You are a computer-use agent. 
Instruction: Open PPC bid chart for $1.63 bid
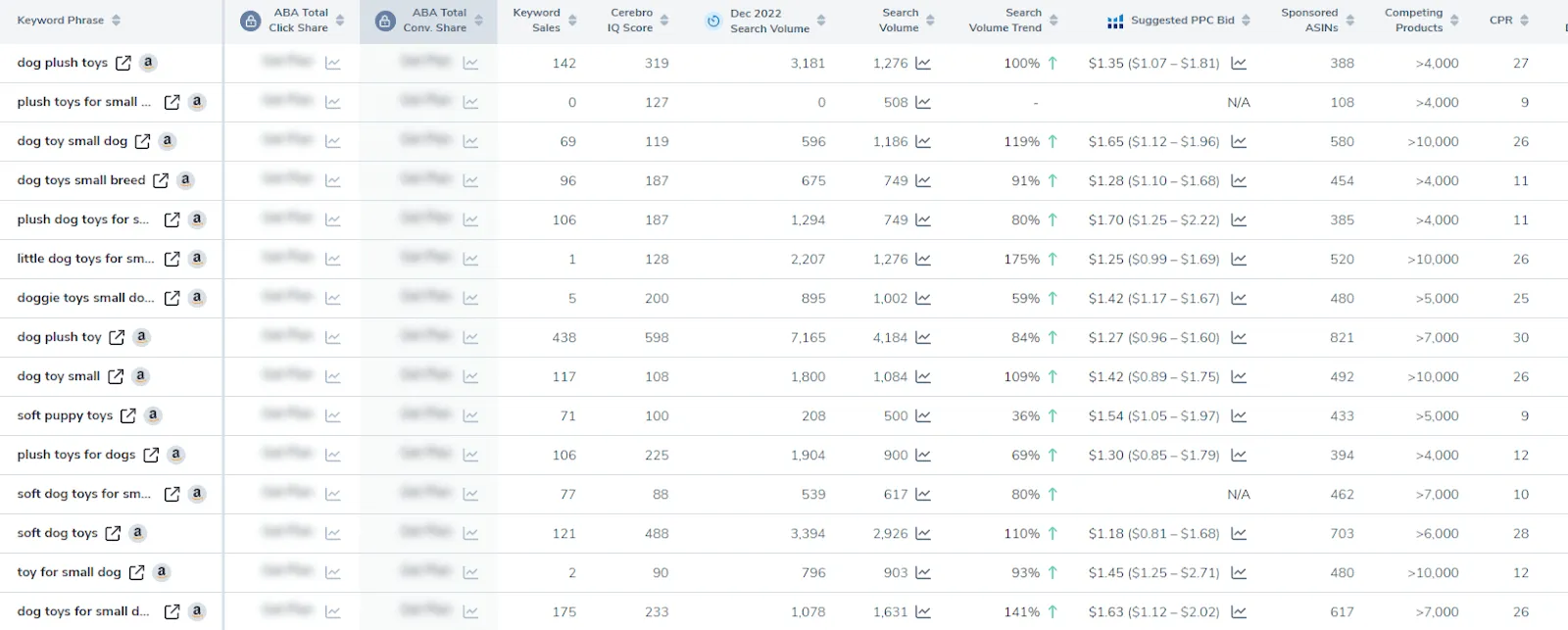1239,611
